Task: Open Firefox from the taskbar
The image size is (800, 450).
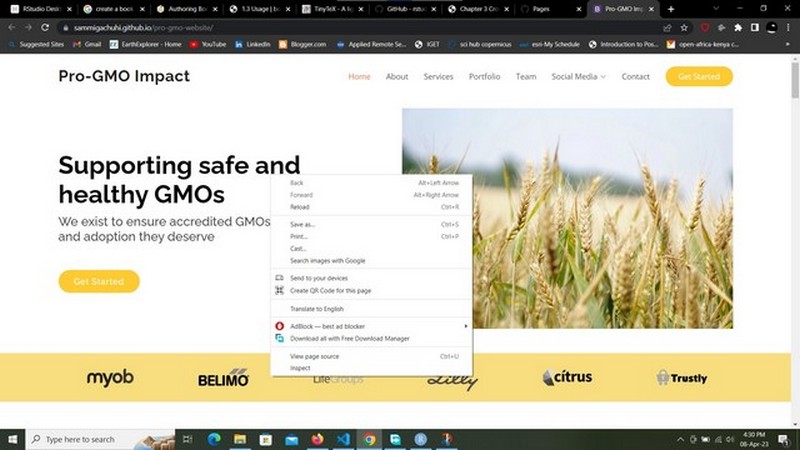Action: click(317, 439)
